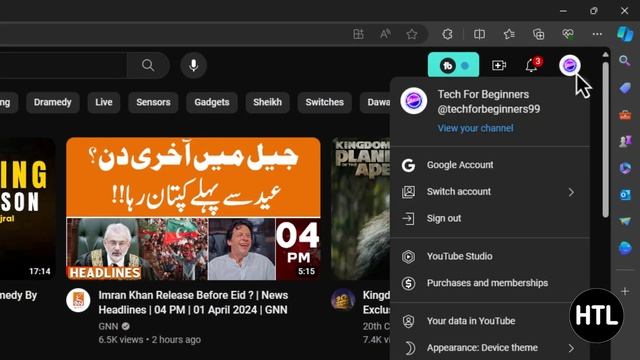Click the Read aloud icon in address bar
The height and width of the screenshot is (360, 640).
385,34
